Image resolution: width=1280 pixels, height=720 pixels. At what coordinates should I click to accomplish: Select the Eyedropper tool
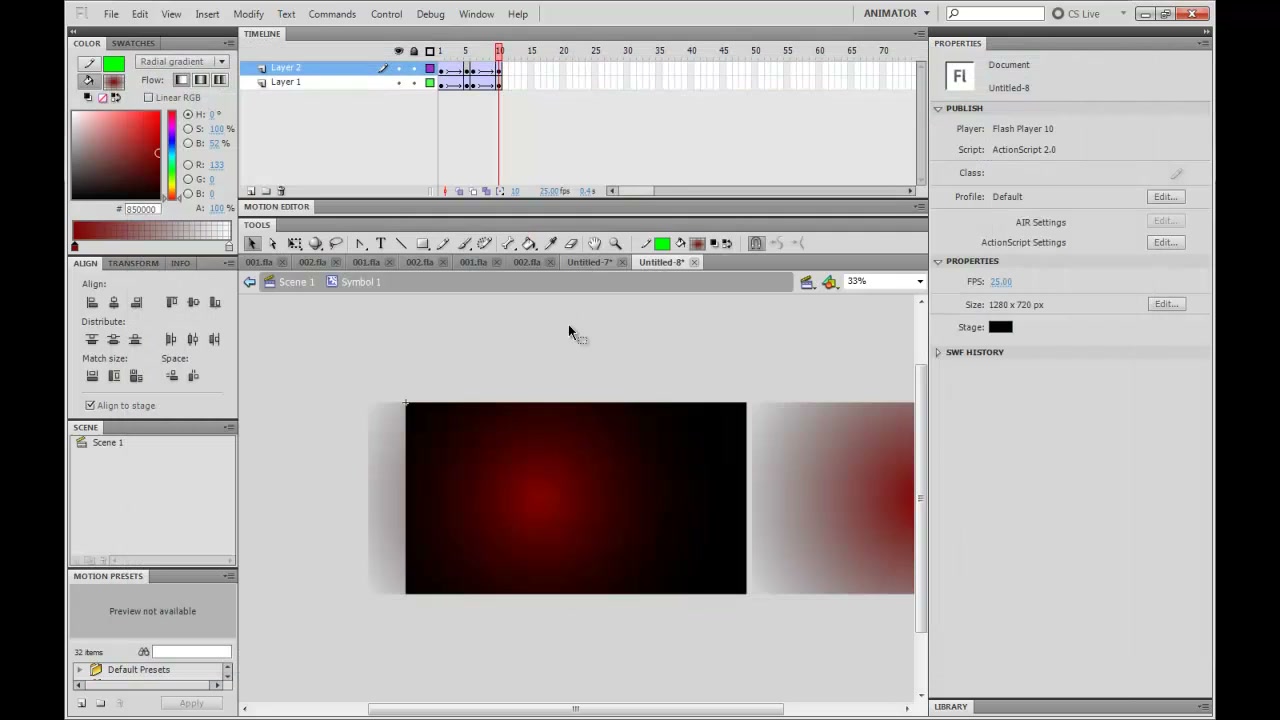point(550,243)
